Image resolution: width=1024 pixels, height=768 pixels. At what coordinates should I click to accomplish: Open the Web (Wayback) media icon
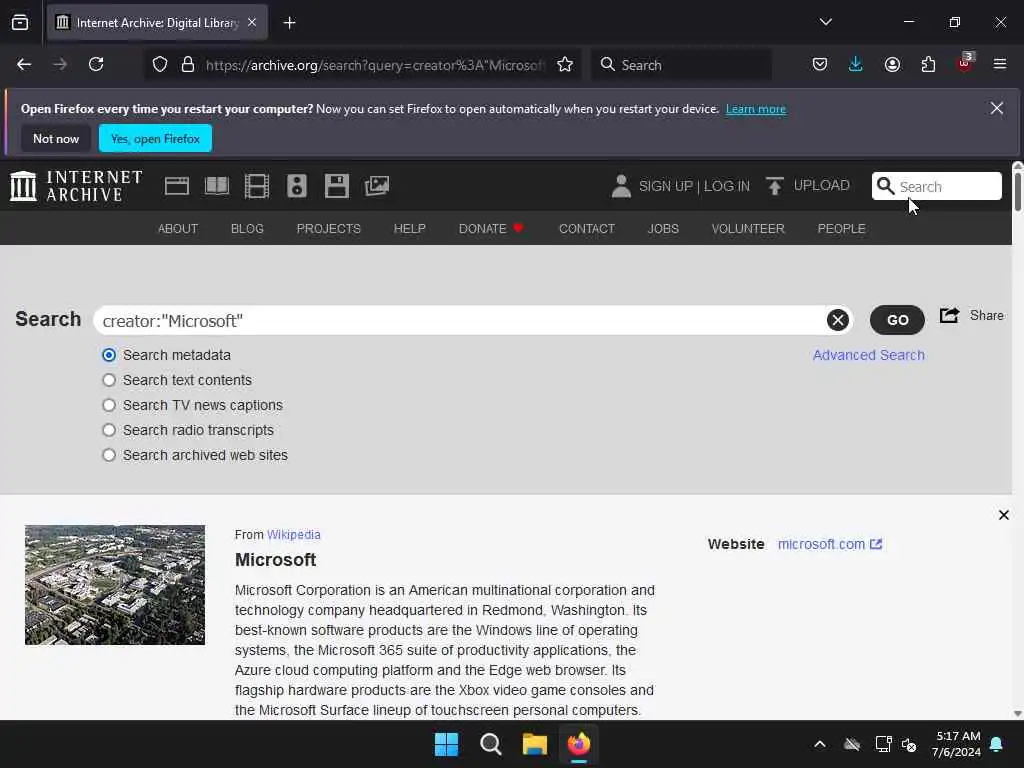[177, 187]
